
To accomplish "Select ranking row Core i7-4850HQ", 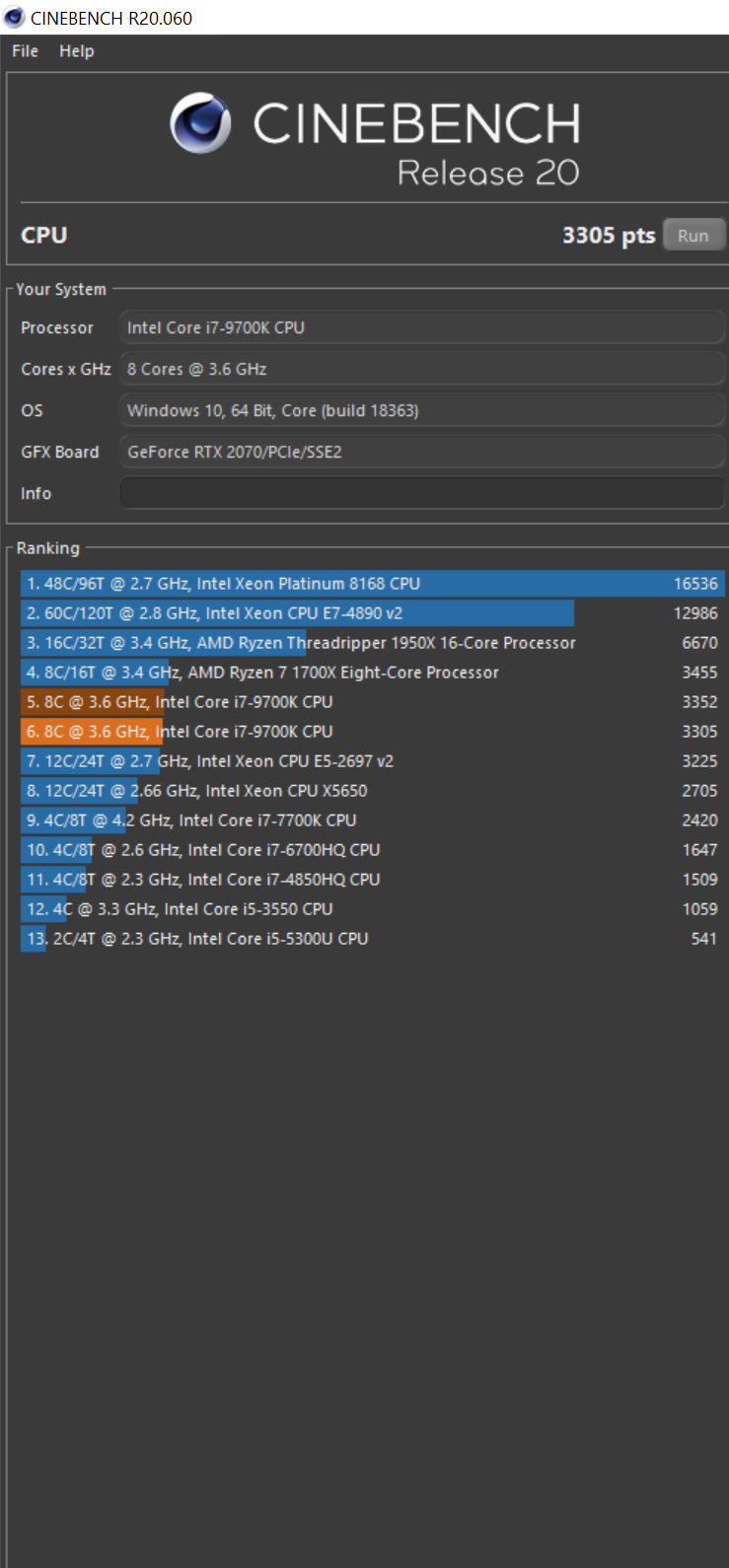I will point(373,880).
